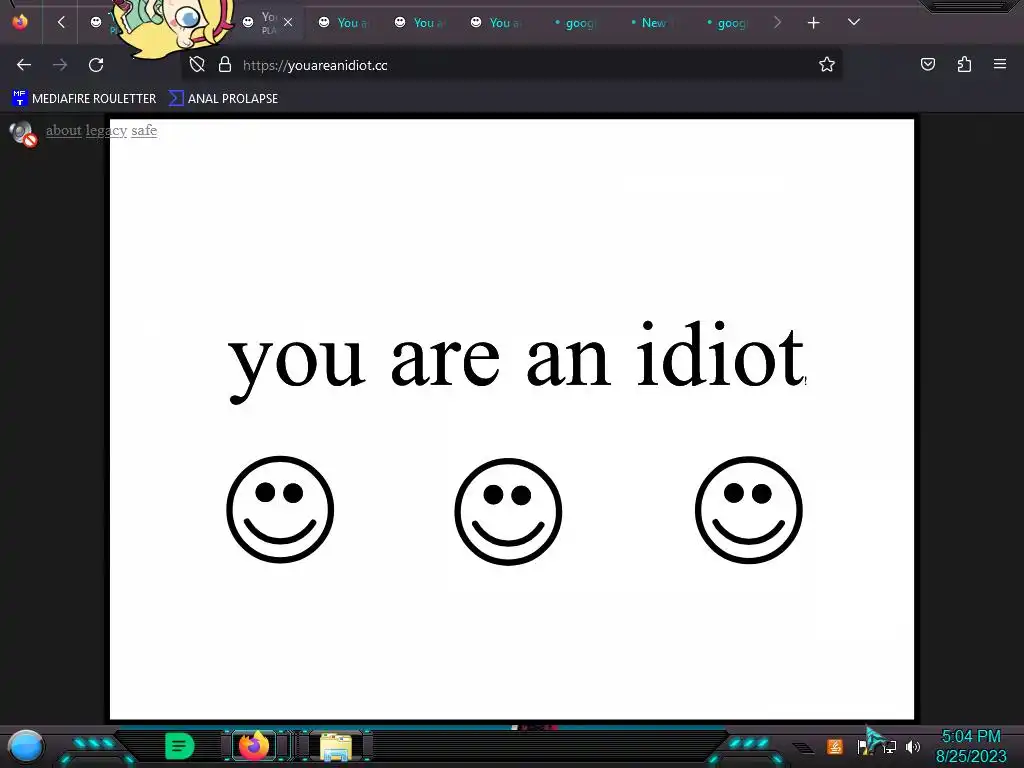Click the taskbar clock showing 5:04 PM

click(x=971, y=746)
